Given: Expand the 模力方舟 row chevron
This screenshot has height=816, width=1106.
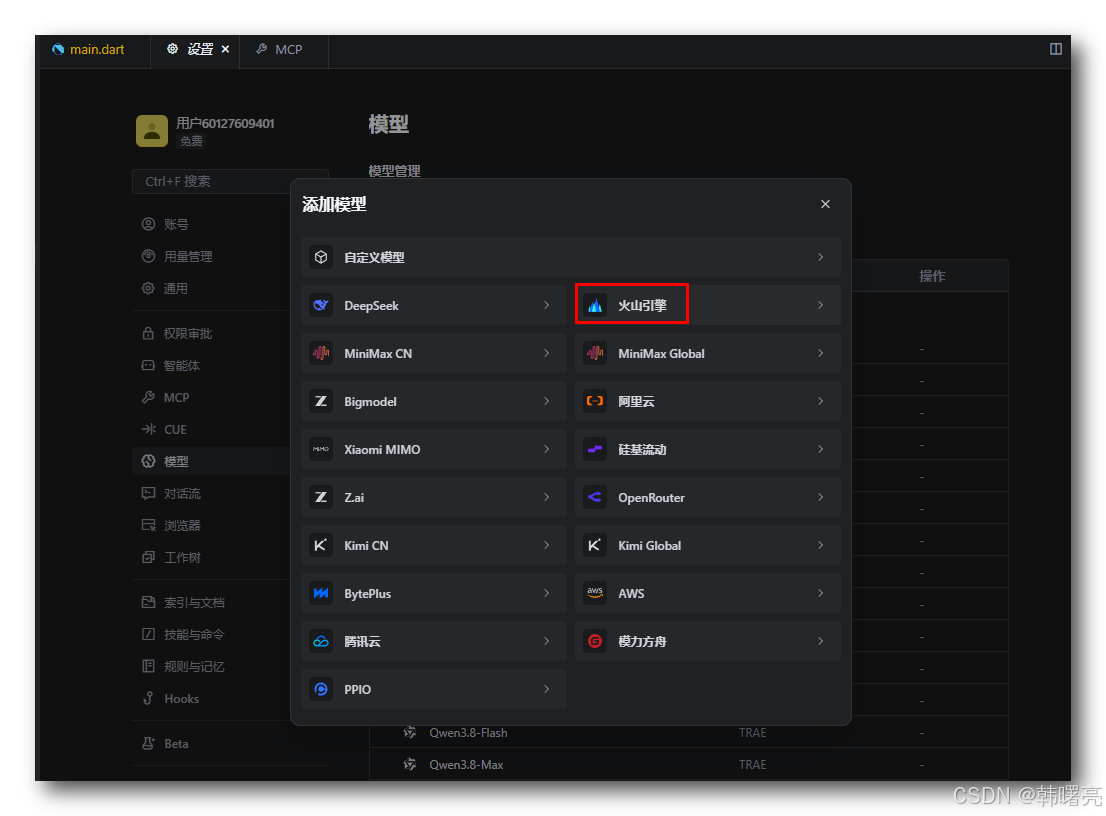Looking at the screenshot, I should pyautogui.click(x=820, y=641).
